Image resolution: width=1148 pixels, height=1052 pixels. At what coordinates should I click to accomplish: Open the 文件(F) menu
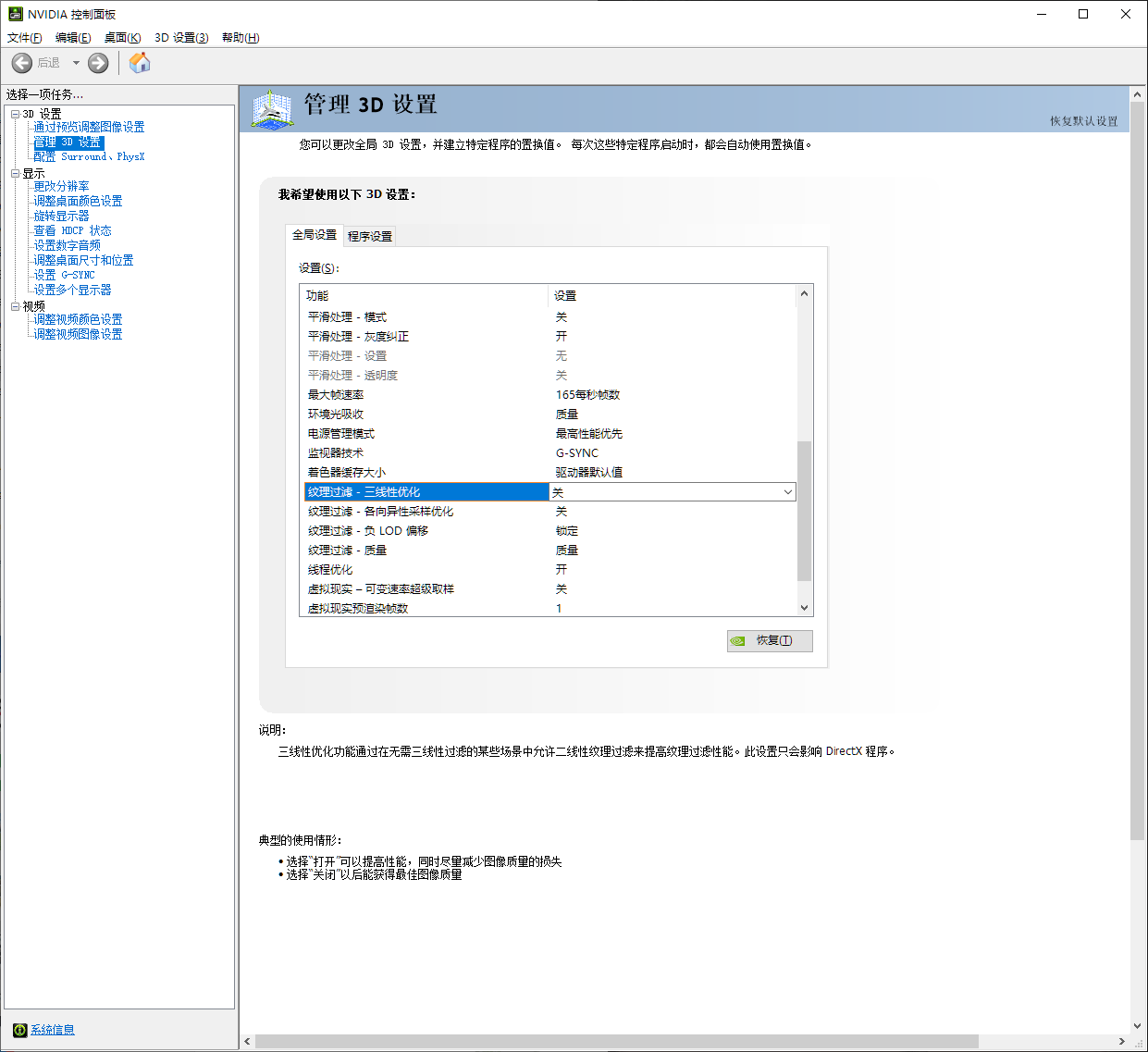click(x=25, y=38)
